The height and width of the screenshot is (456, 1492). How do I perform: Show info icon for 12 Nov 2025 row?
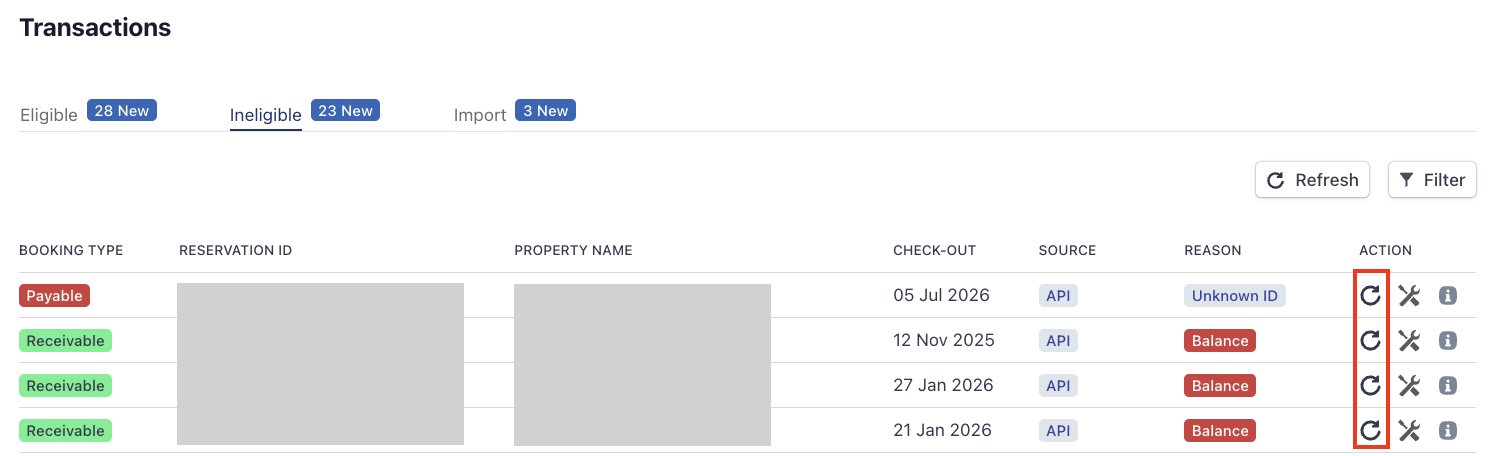pos(1447,341)
